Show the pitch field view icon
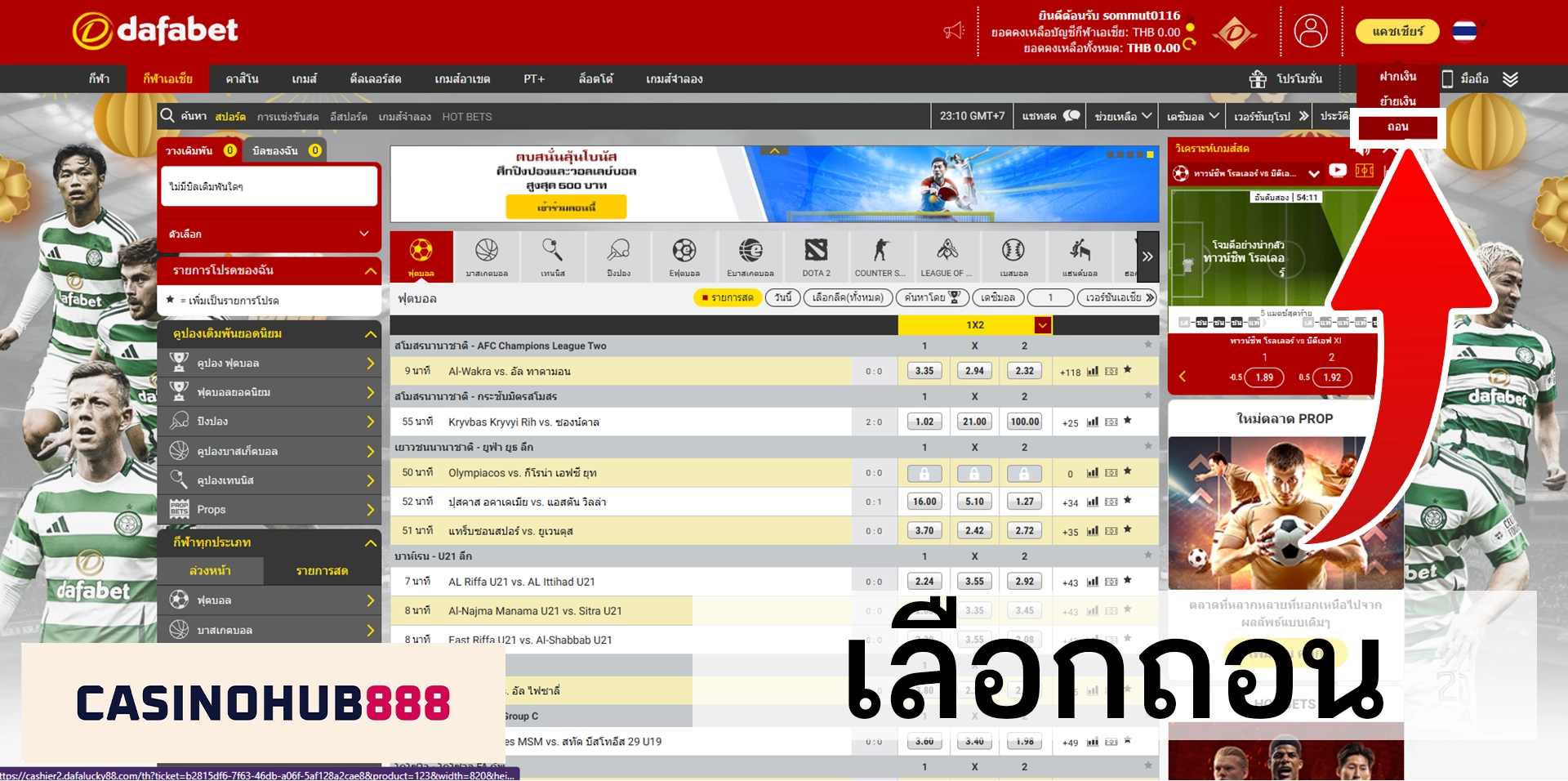The image size is (1568, 781). tap(1365, 171)
